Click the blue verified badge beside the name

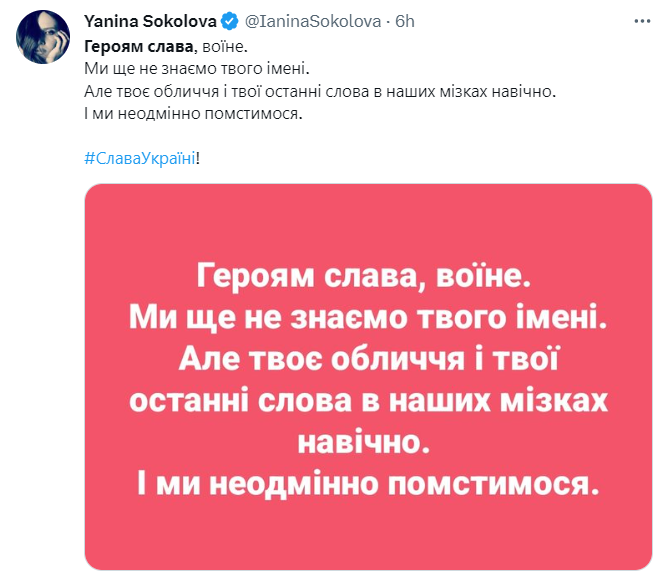tap(229, 20)
